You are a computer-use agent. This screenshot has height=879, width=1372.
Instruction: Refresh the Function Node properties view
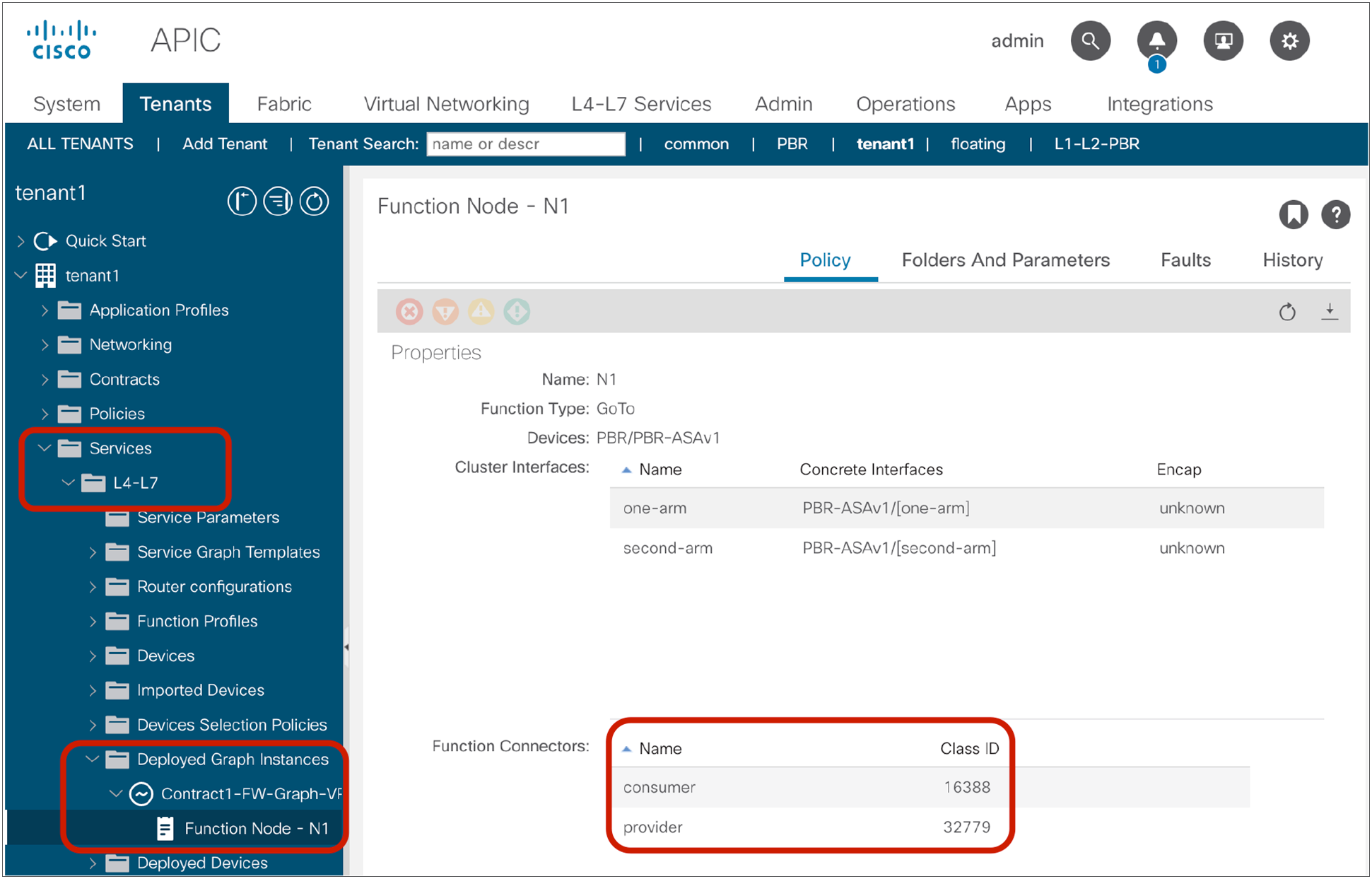(1288, 312)
